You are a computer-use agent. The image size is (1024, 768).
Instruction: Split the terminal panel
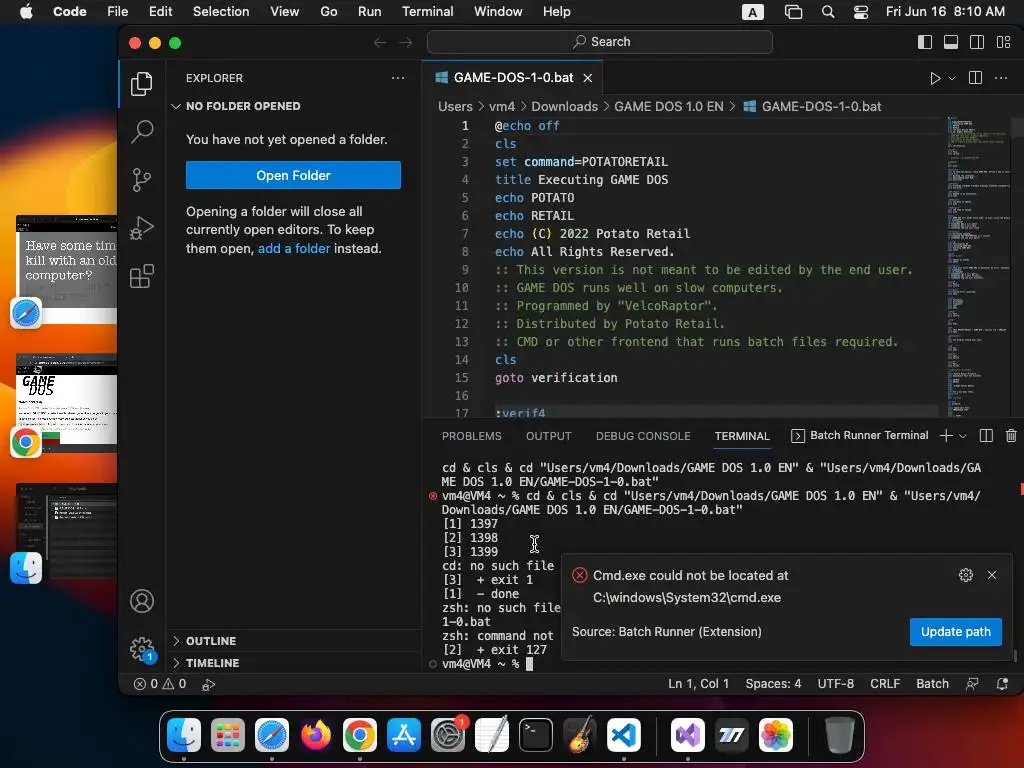tap(986, 436)
